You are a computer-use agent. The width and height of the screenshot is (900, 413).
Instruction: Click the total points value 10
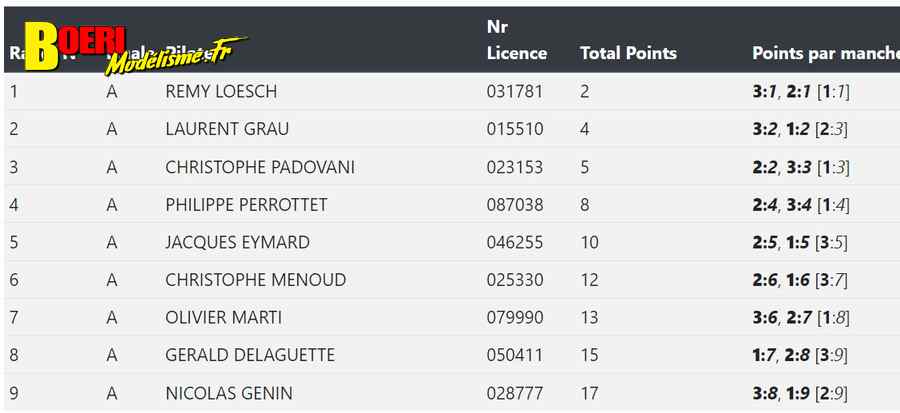tap(589, 242)
